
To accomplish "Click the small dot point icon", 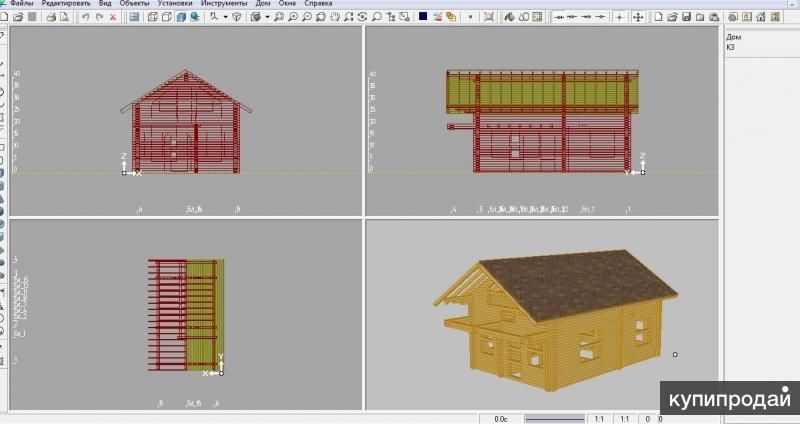I will click(x=470, y=17).
